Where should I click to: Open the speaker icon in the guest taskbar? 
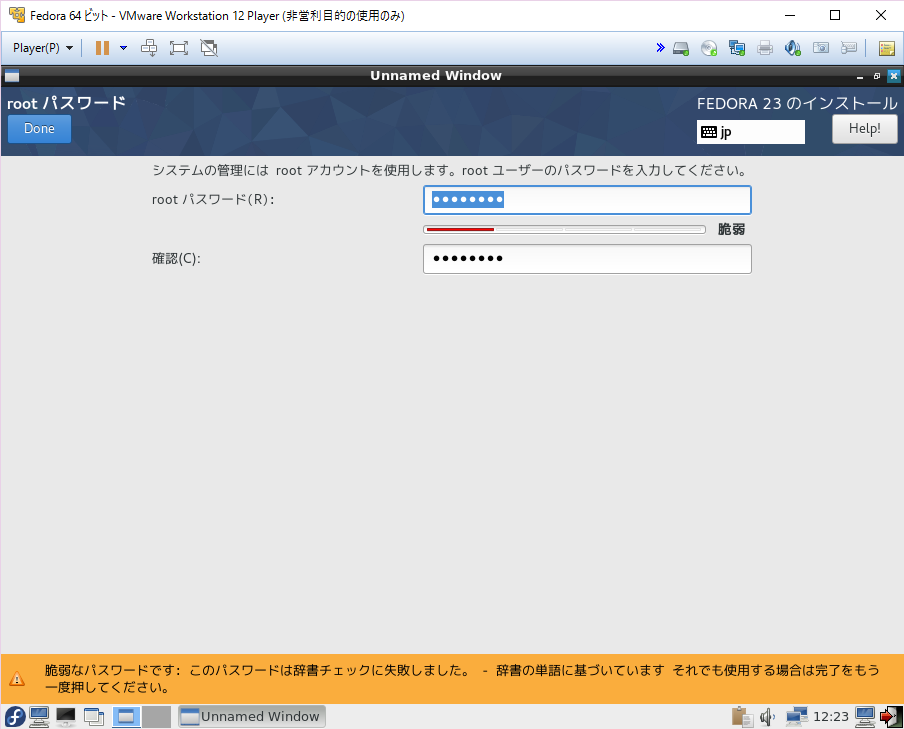(x=766, y=716)
